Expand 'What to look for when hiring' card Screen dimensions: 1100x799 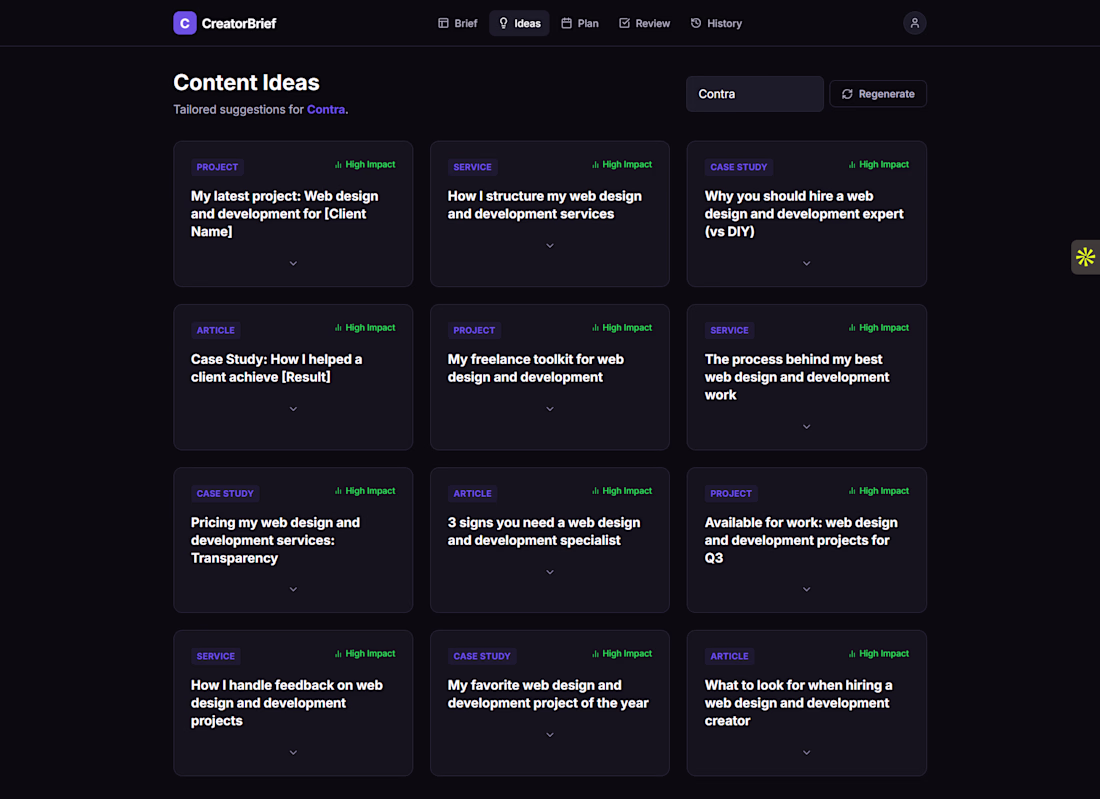pyautogui.click(x=807, y=752)
